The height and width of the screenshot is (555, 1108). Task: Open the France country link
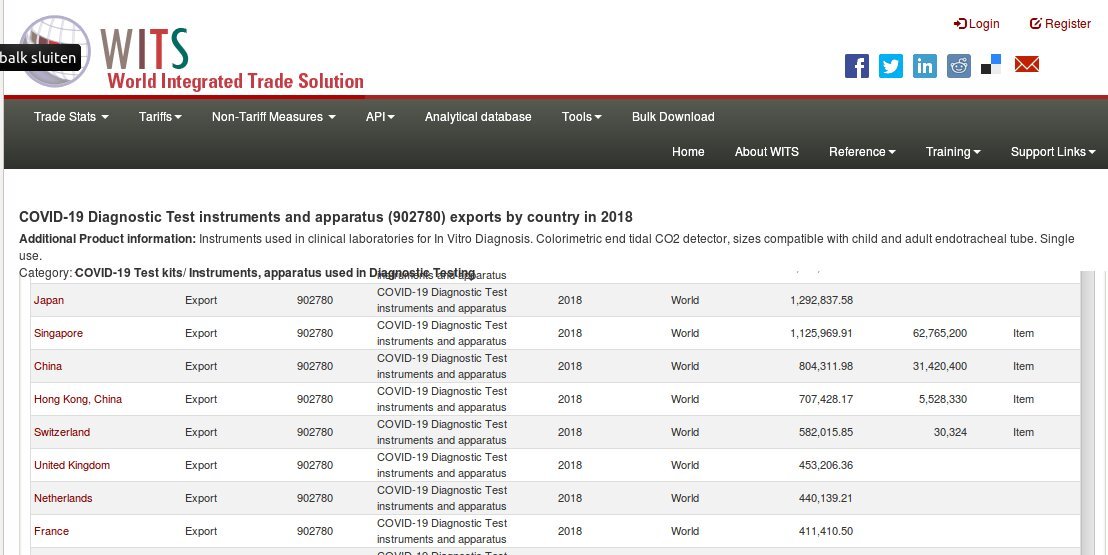click(52, 531)
